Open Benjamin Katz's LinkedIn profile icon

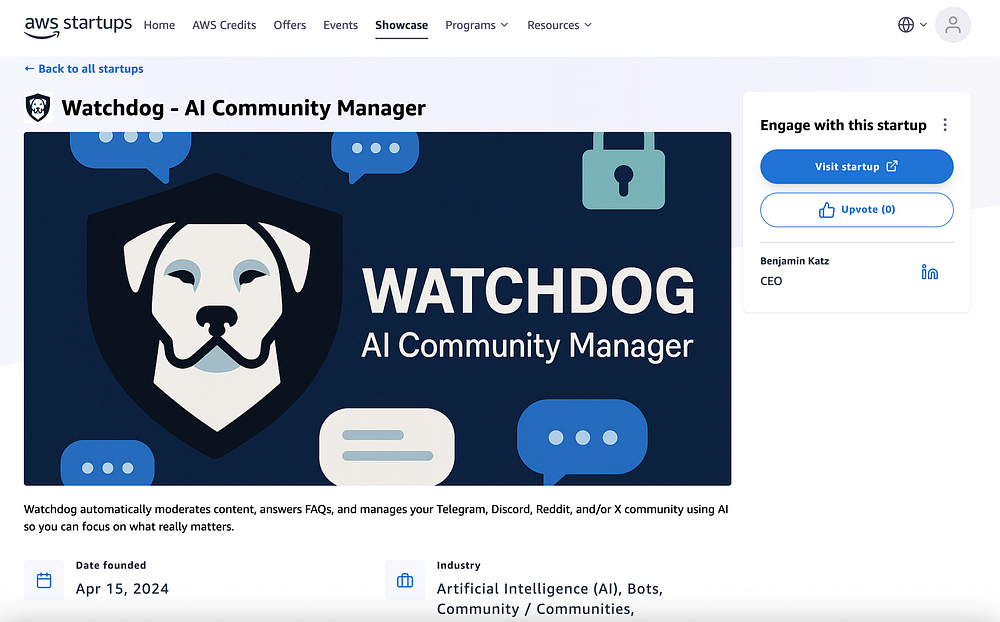coord(929,272)
